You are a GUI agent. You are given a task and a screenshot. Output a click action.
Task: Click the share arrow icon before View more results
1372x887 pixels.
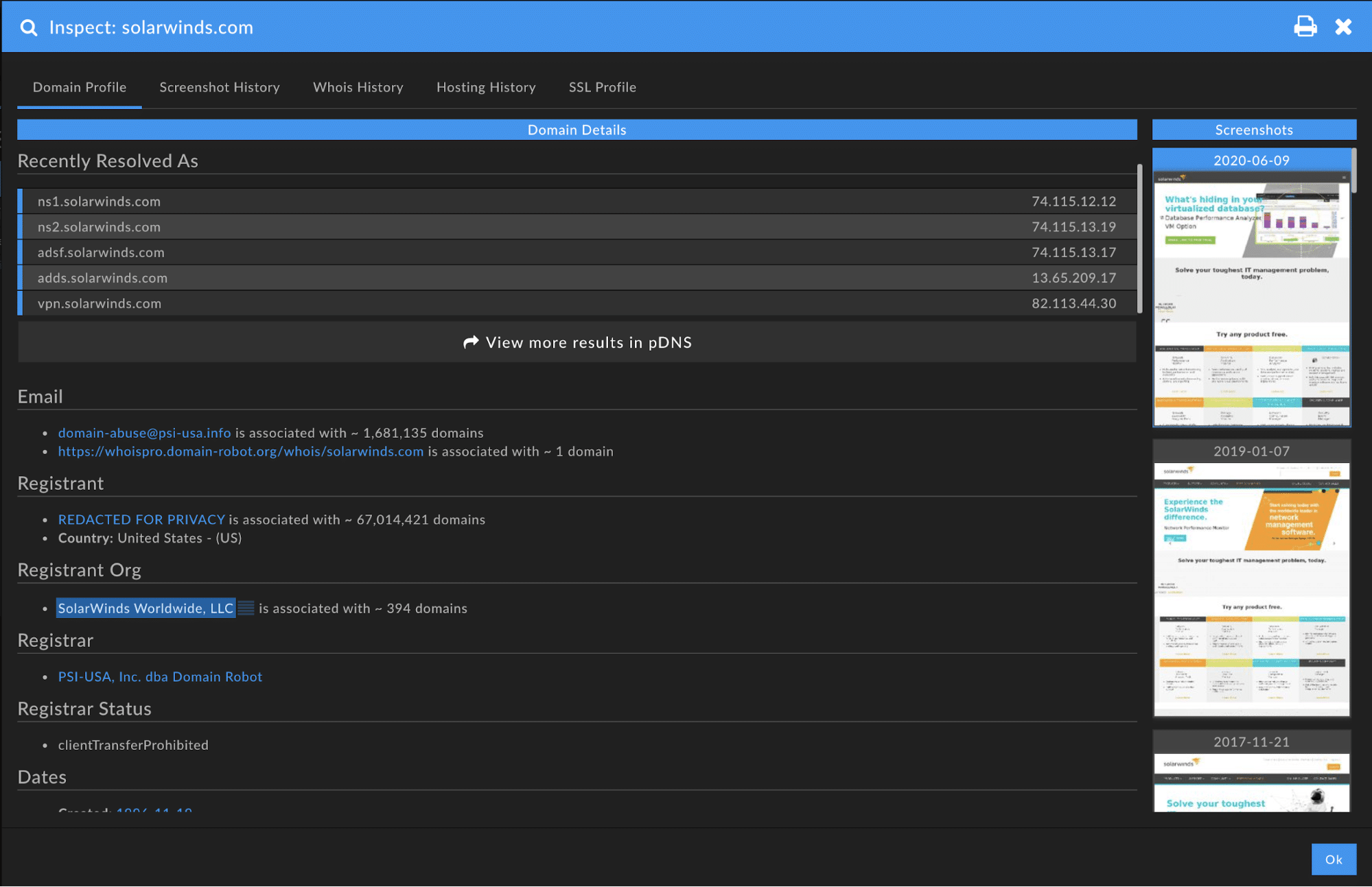click(x=471, y=342)
